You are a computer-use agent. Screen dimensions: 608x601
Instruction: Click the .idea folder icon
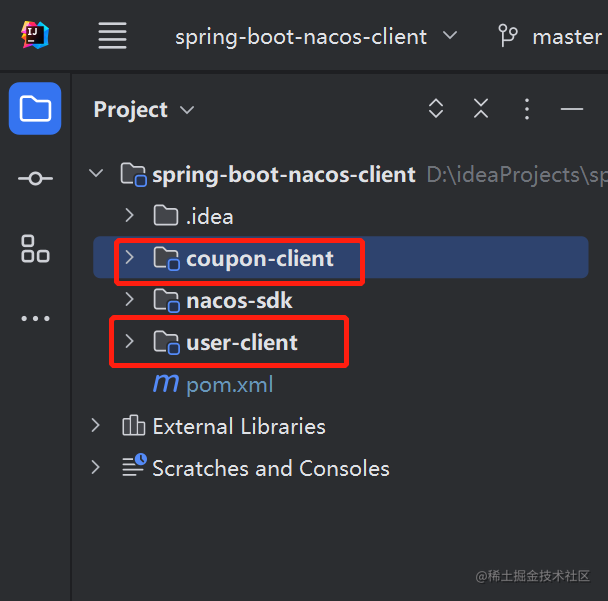tap(166, 215)
